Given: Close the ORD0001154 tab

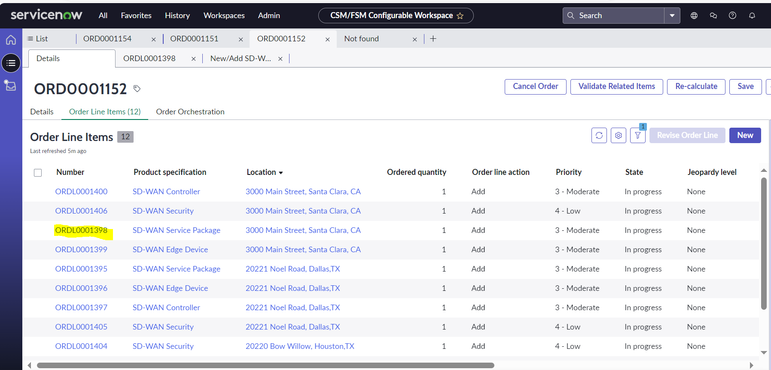Looking at the screenshot, I should 154,39.
